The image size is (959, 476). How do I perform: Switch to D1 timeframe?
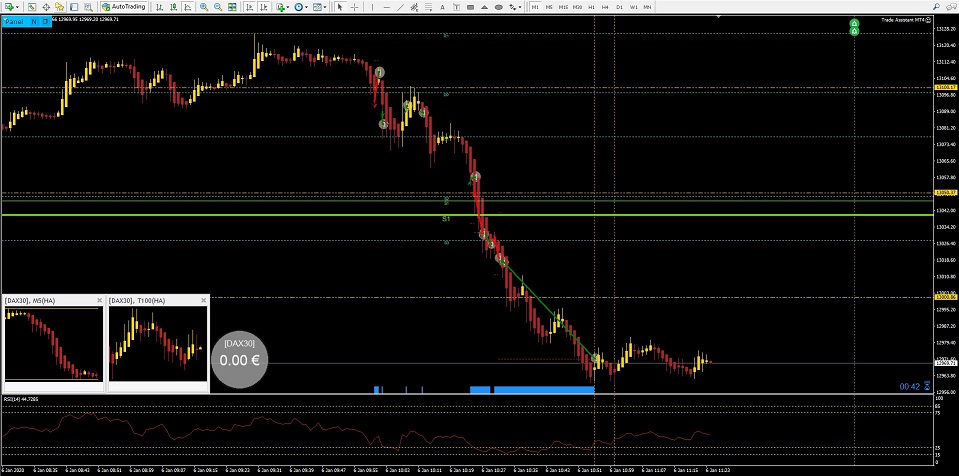coord(620,7)
